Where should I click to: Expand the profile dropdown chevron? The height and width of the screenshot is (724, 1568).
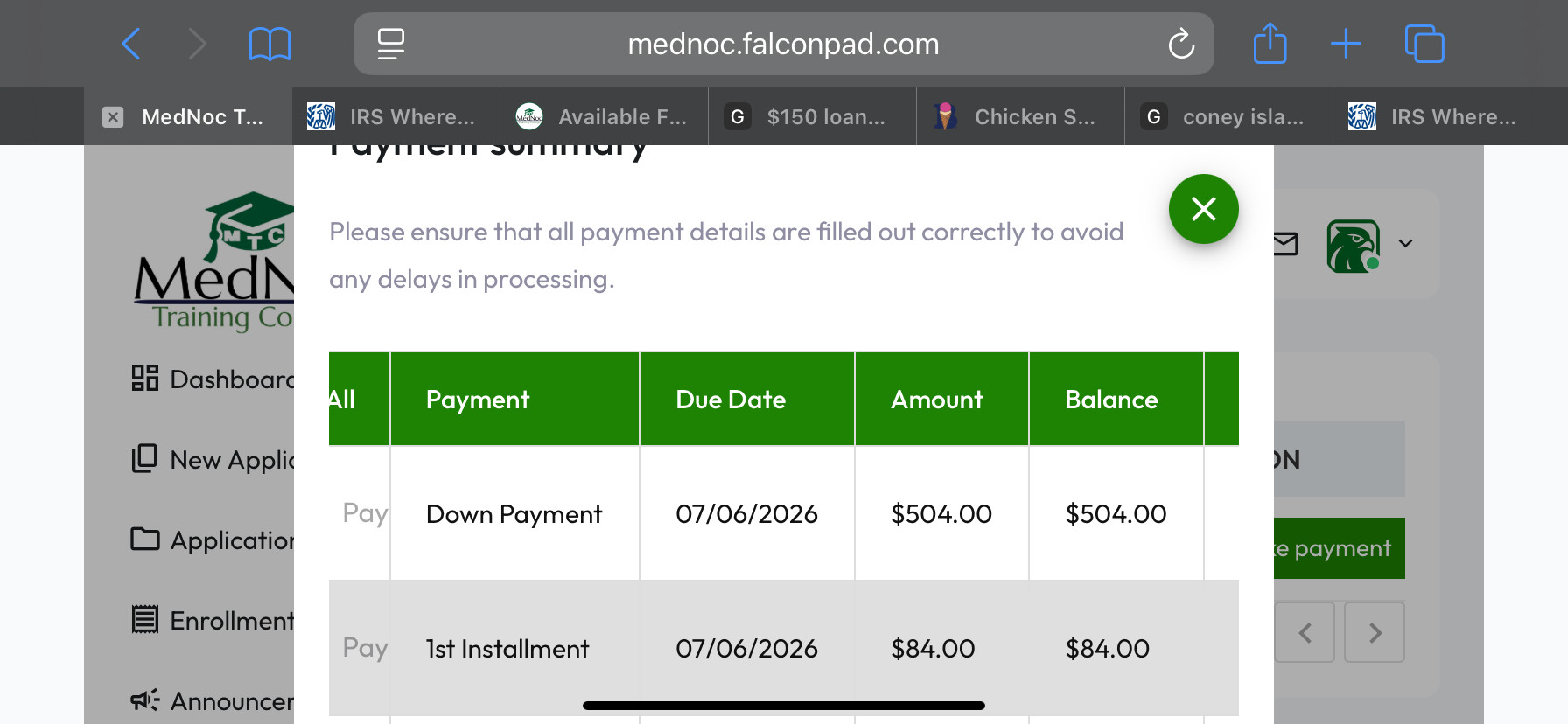(x=1405, y=244)
